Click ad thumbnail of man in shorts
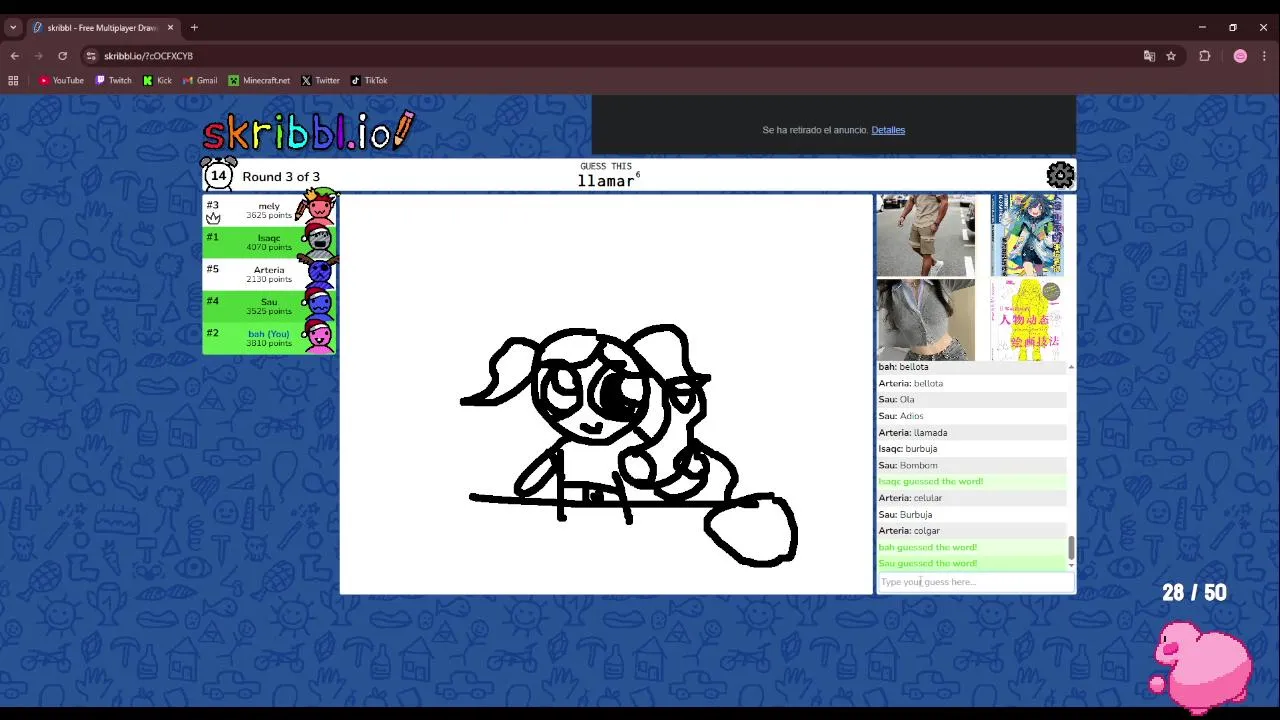Screen dimensions: 1280x720 click(x=926, y=235)
